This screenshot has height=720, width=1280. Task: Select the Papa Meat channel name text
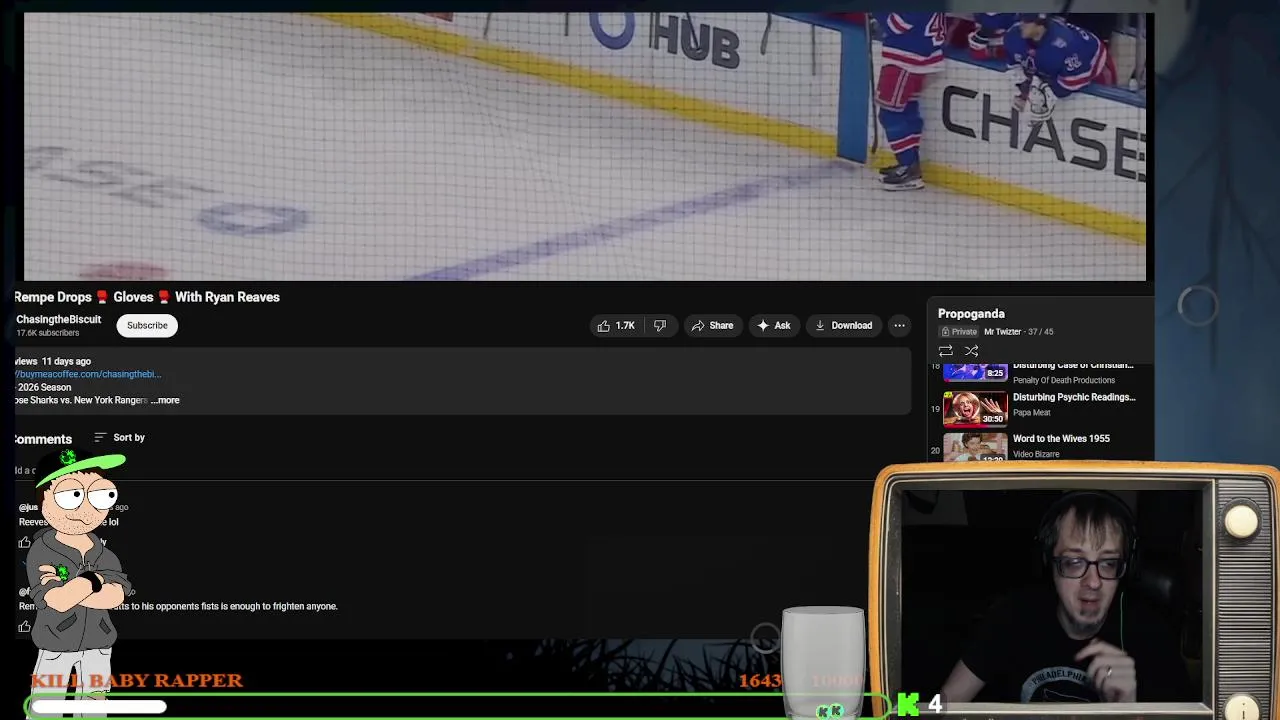click(1031, 412)
